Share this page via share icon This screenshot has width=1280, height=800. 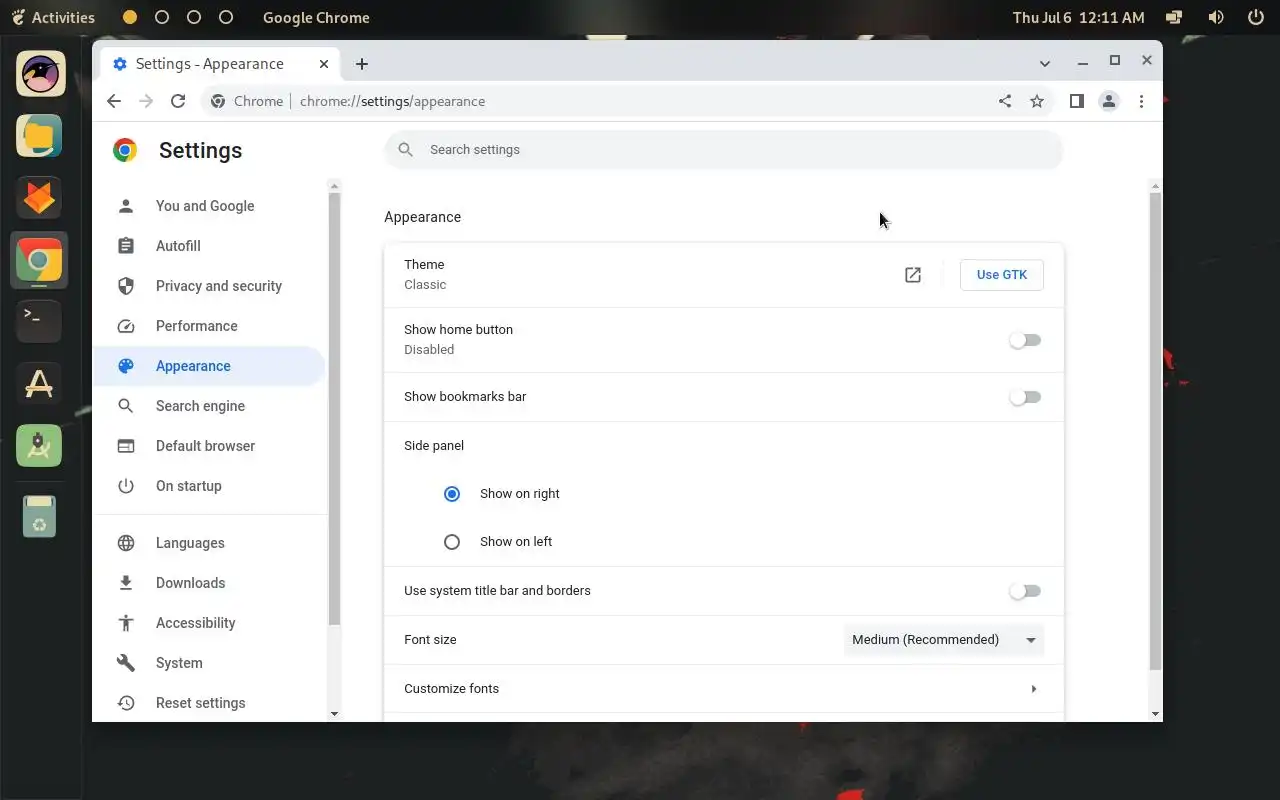pyautogui.click(x=1005, y=101)
